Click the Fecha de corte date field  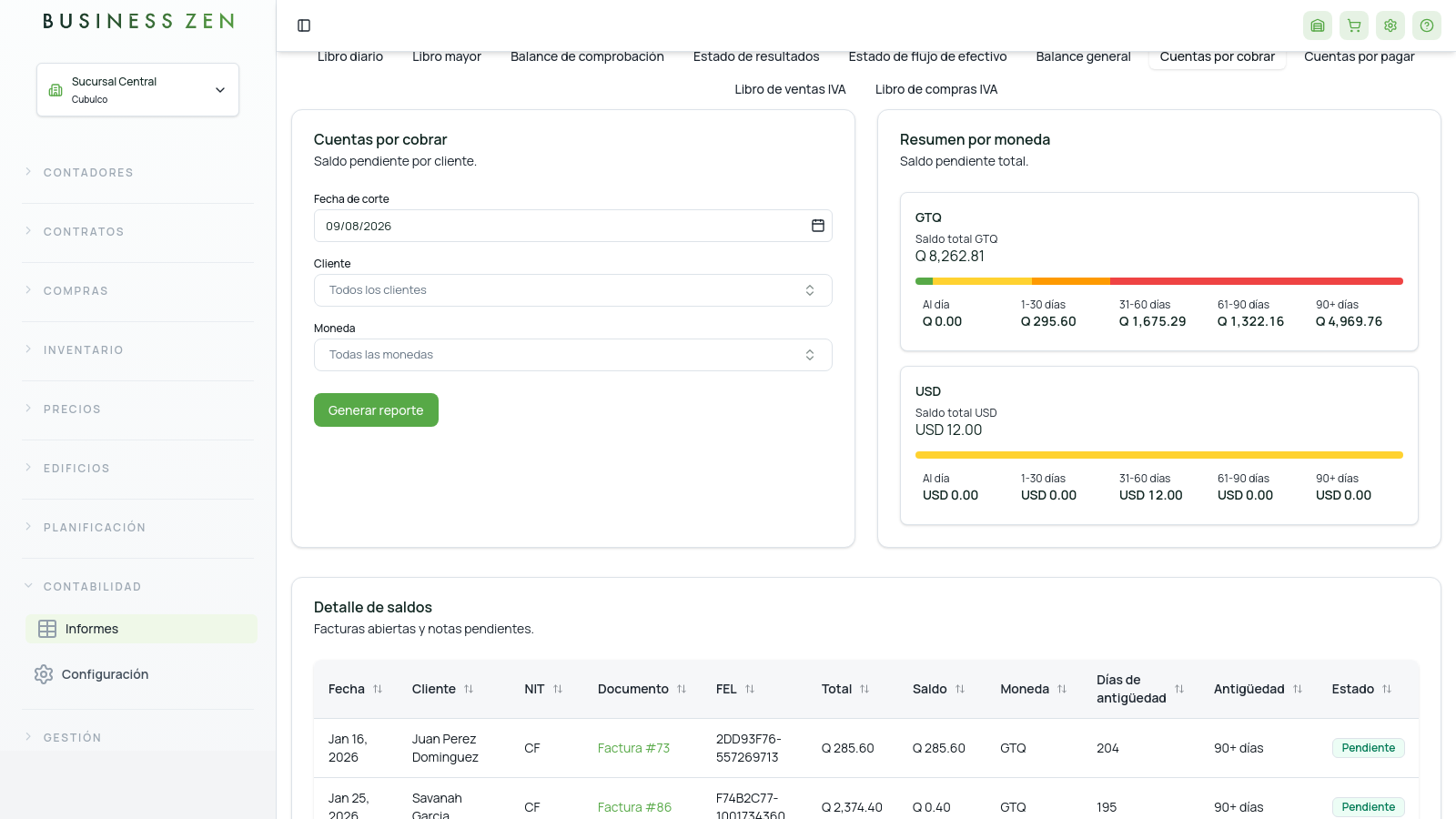pos(572,226)
